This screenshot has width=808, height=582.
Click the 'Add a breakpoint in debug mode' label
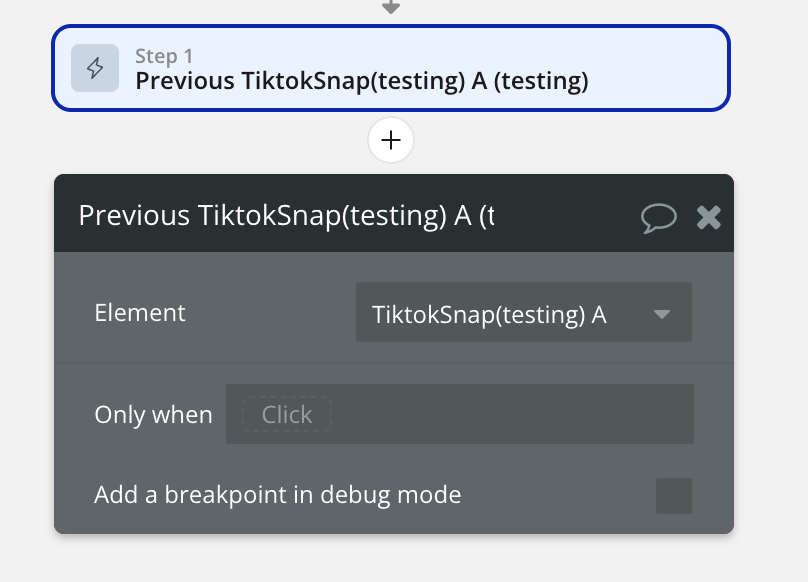pyautogui.click(x=277, y=494)
